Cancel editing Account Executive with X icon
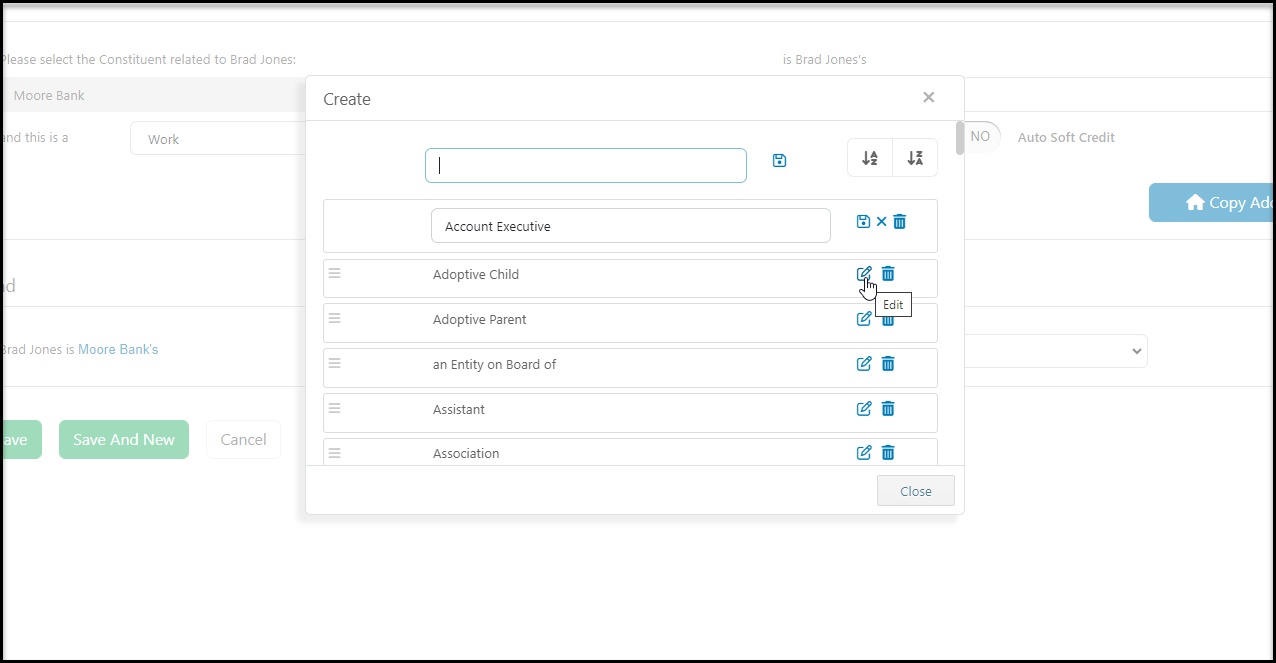Image resolution: width=1276 pixels, height=663 pixels. [882, 221]
